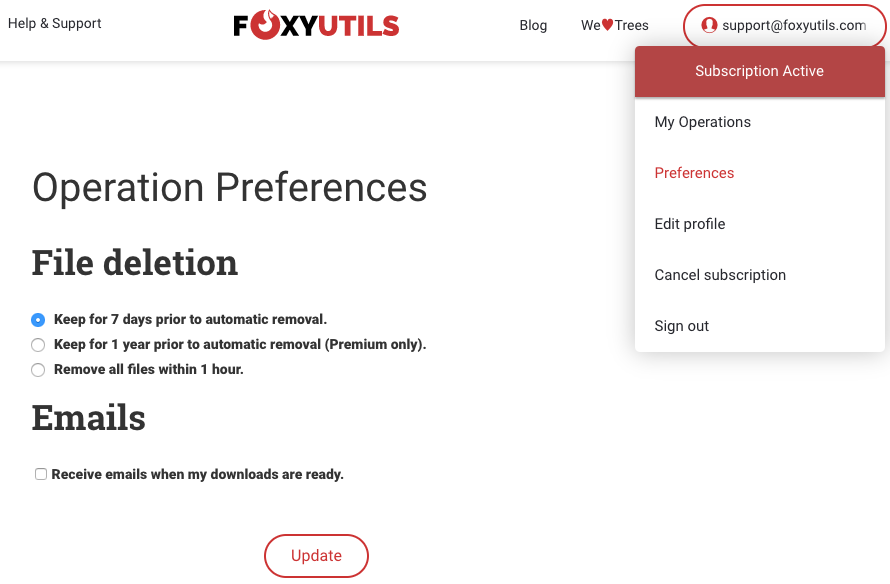Click the user avatar icon beside email
The image size is (890, 584).
pyautogui.click(x=708, y=25)
